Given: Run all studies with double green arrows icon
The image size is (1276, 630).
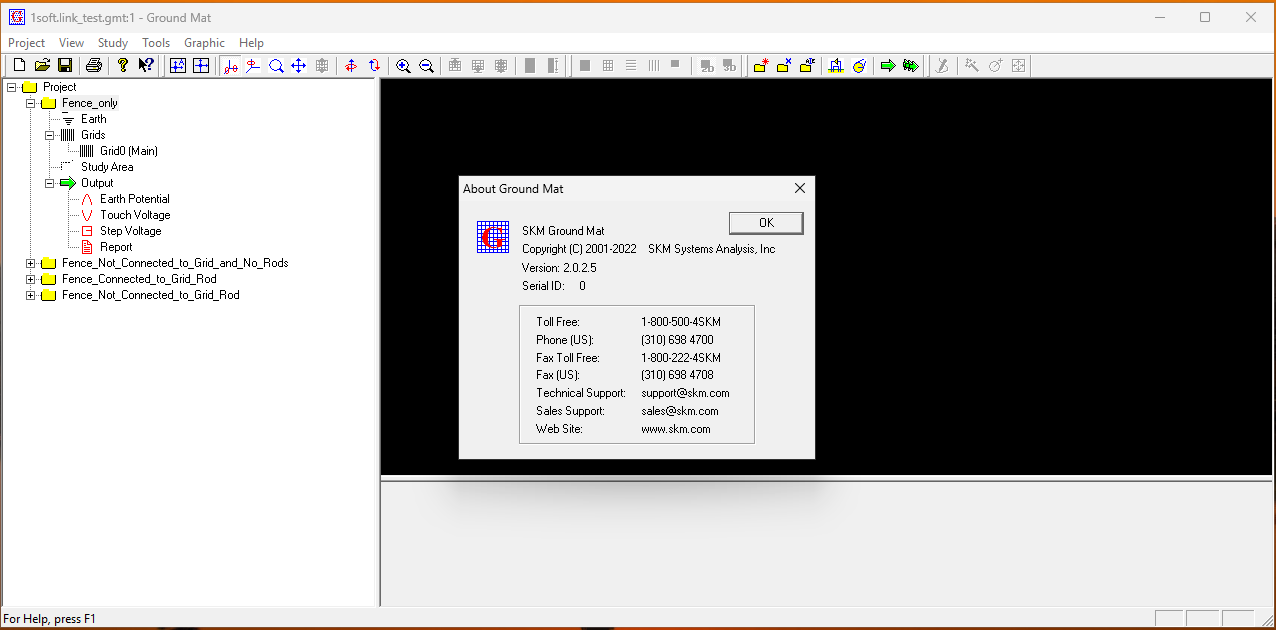Looking at the screenshot, I should [911, 66].
